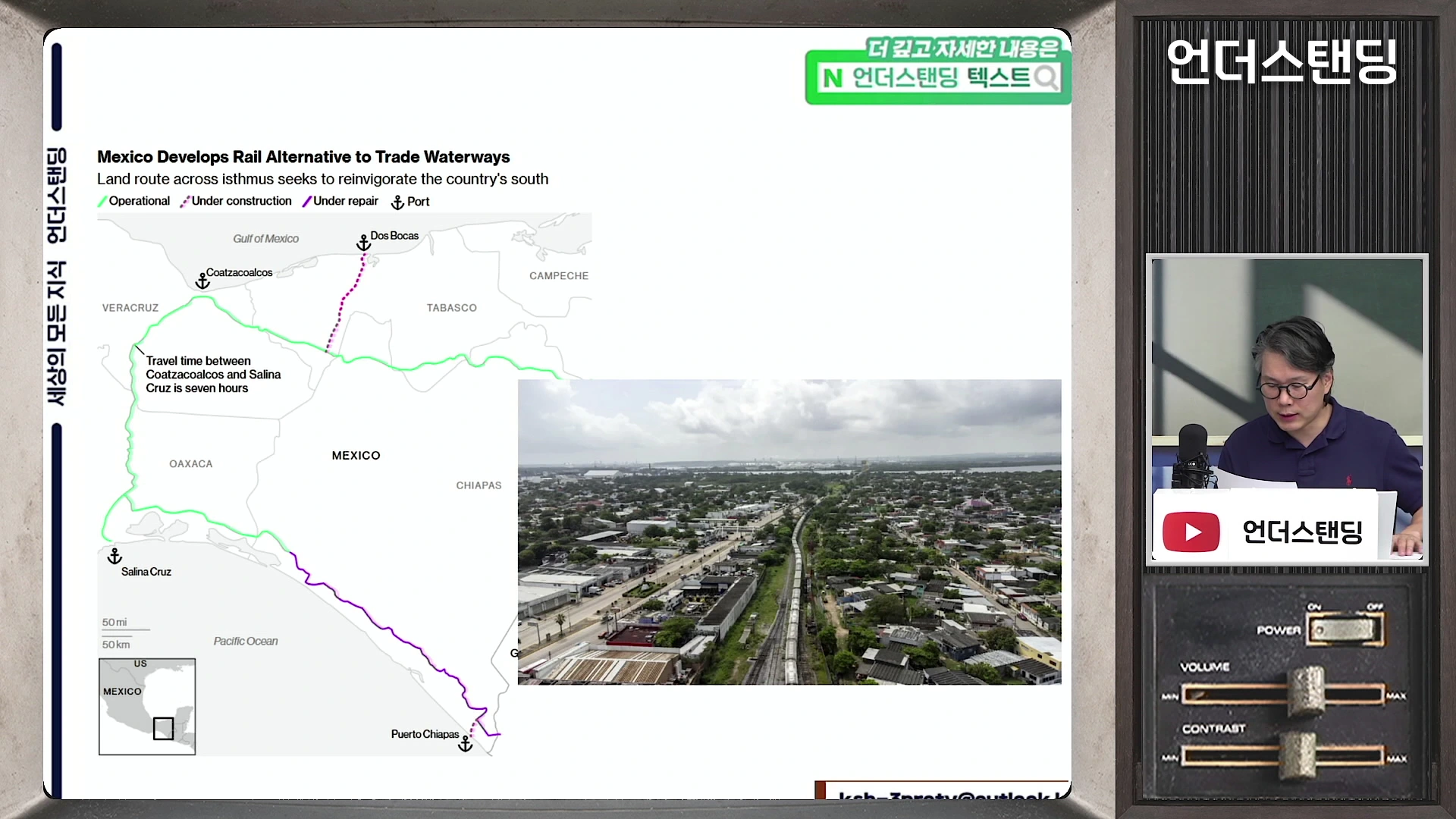Click the dotted Under construction legend marker
1456x819 pixels.
(x=184, y=202)
